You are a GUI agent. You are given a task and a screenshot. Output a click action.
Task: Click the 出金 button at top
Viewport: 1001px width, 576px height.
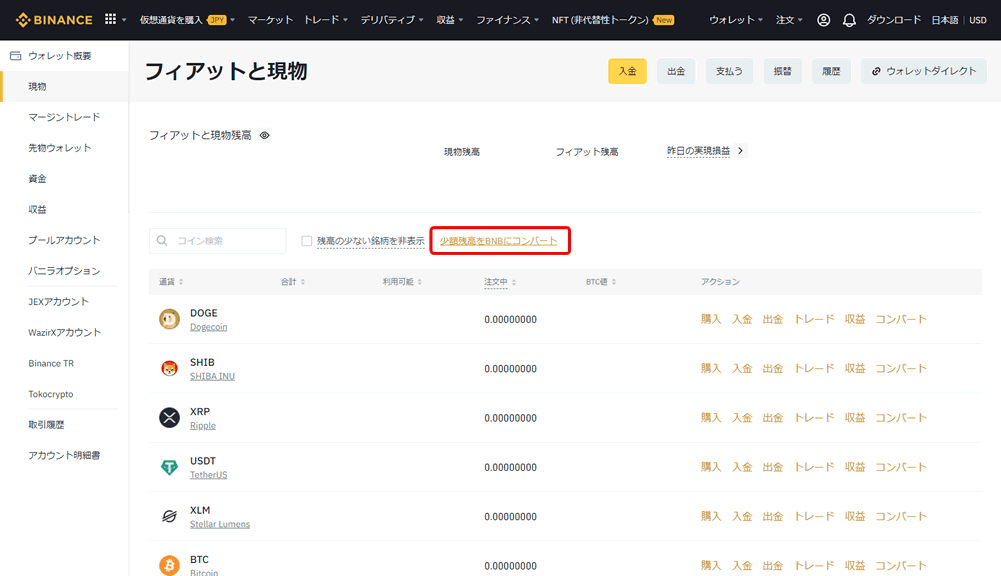pos(676,71)
